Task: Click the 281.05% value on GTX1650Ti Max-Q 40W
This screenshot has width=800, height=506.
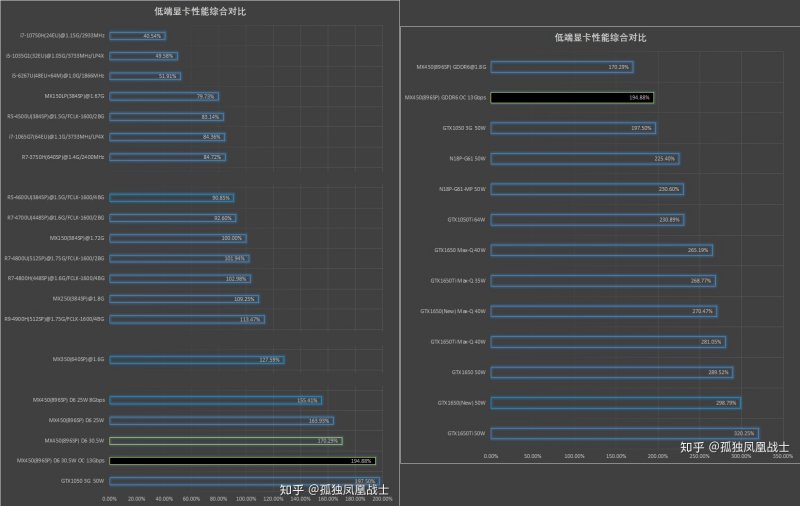Action: coord(711,342)
